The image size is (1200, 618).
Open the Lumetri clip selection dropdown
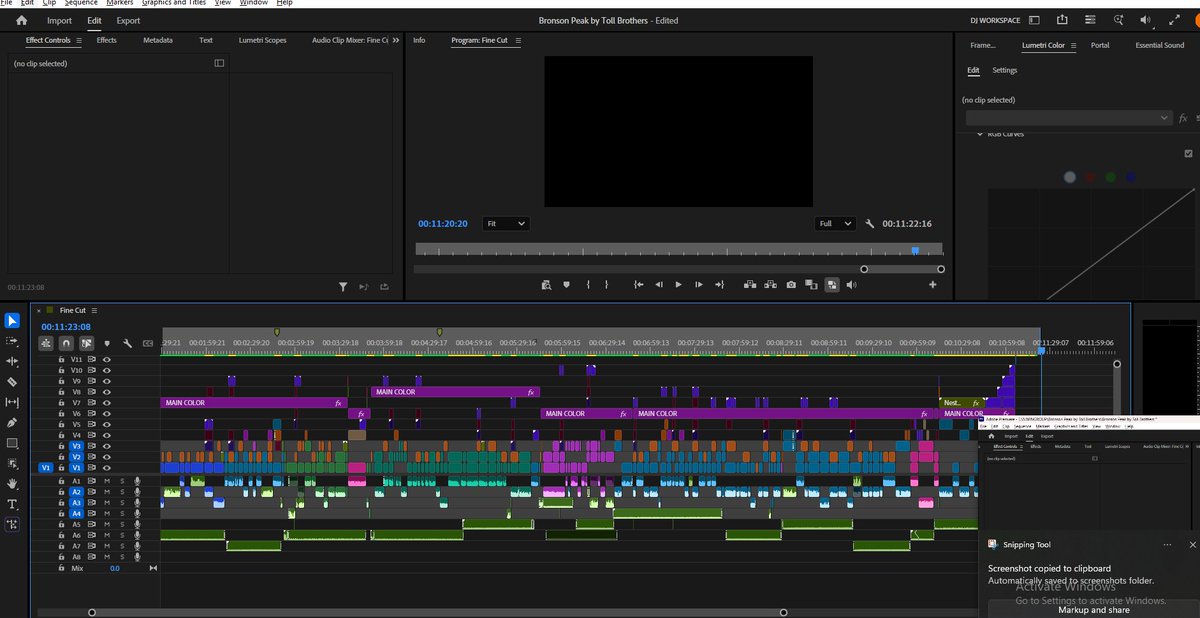click(x=1067, y=118)
